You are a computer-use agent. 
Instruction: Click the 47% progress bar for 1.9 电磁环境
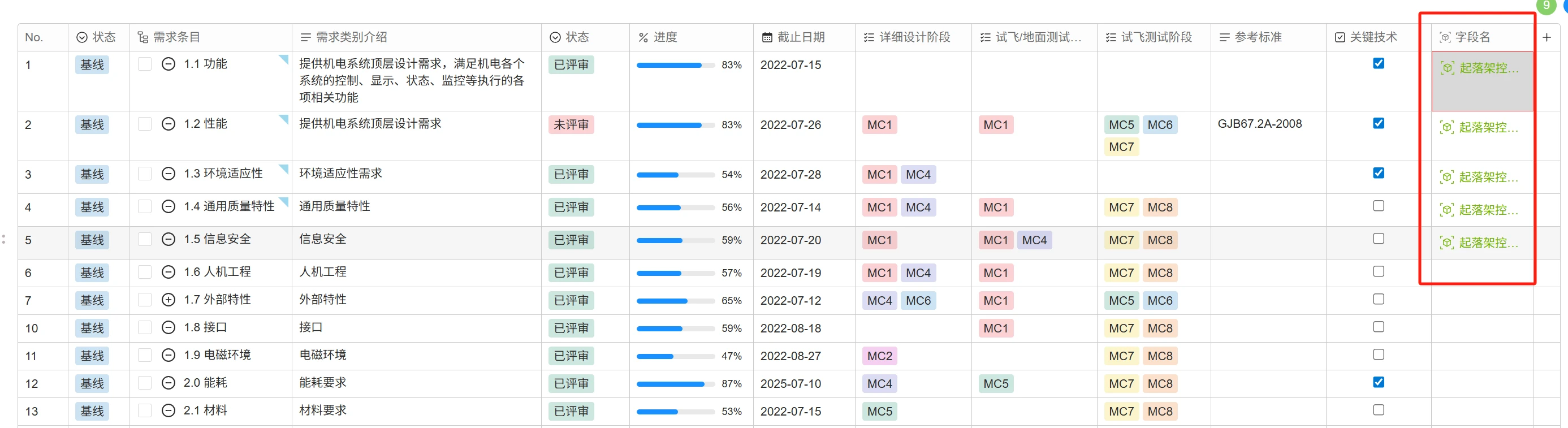click(x=676, y=356)
